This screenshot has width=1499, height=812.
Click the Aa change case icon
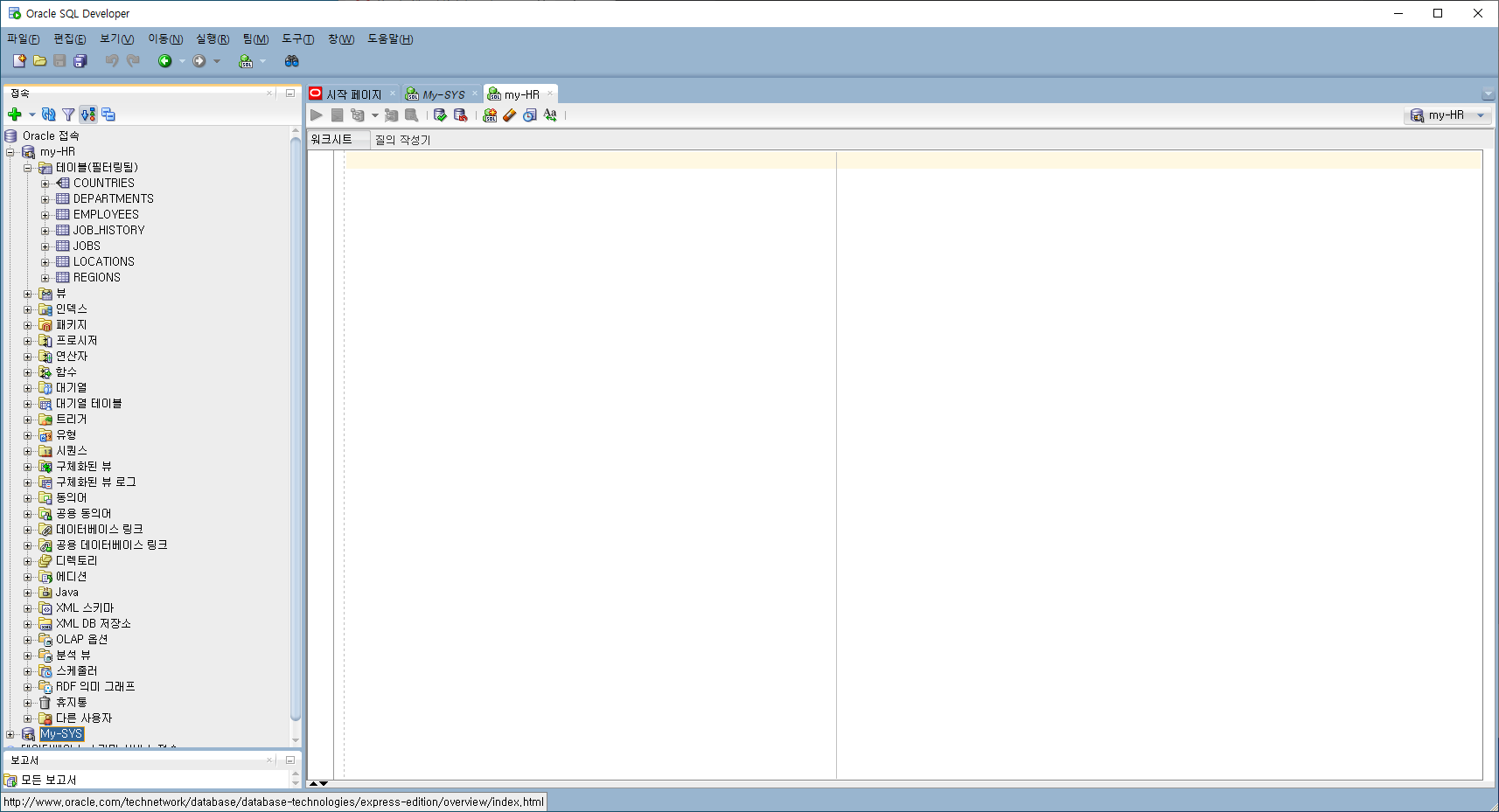click(x=550, y=115)
